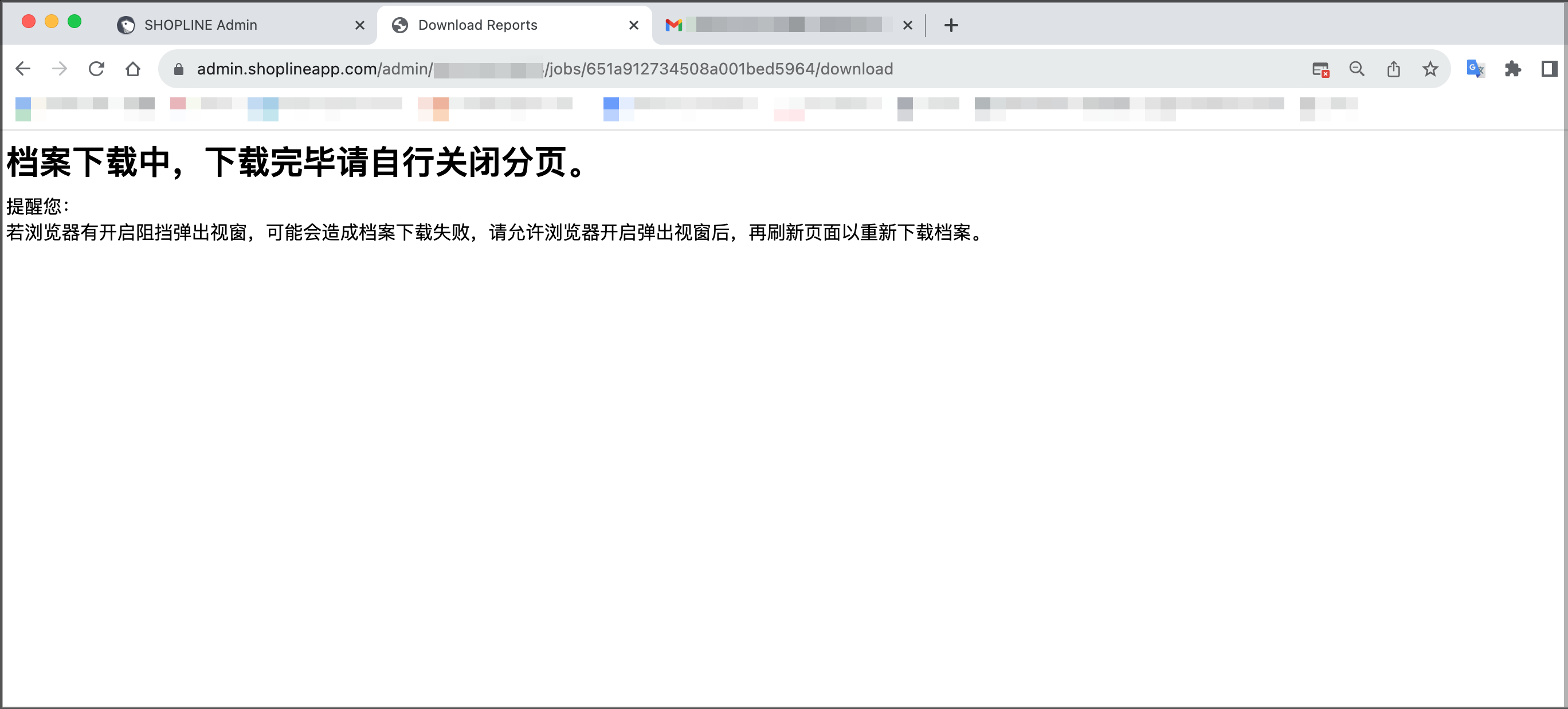Open the zoom magnifier control

(x=1357, y=69)
